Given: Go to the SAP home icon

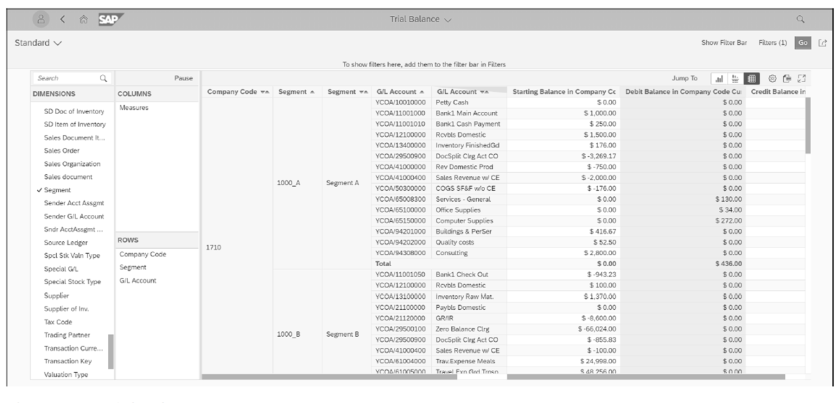Looking at the screenshot, I should 88,19.
